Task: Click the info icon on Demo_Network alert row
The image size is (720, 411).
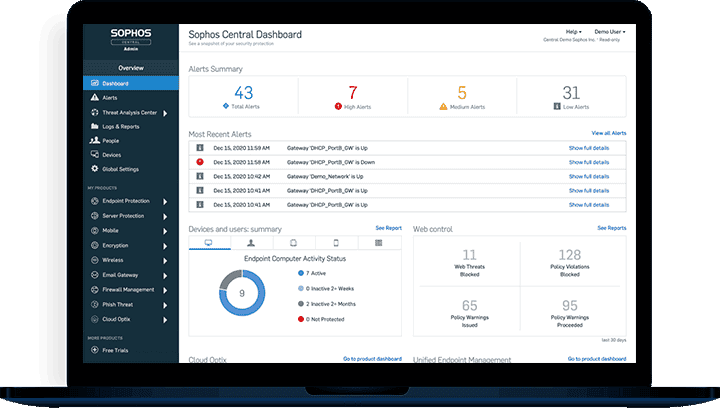Action: point(200,176)
